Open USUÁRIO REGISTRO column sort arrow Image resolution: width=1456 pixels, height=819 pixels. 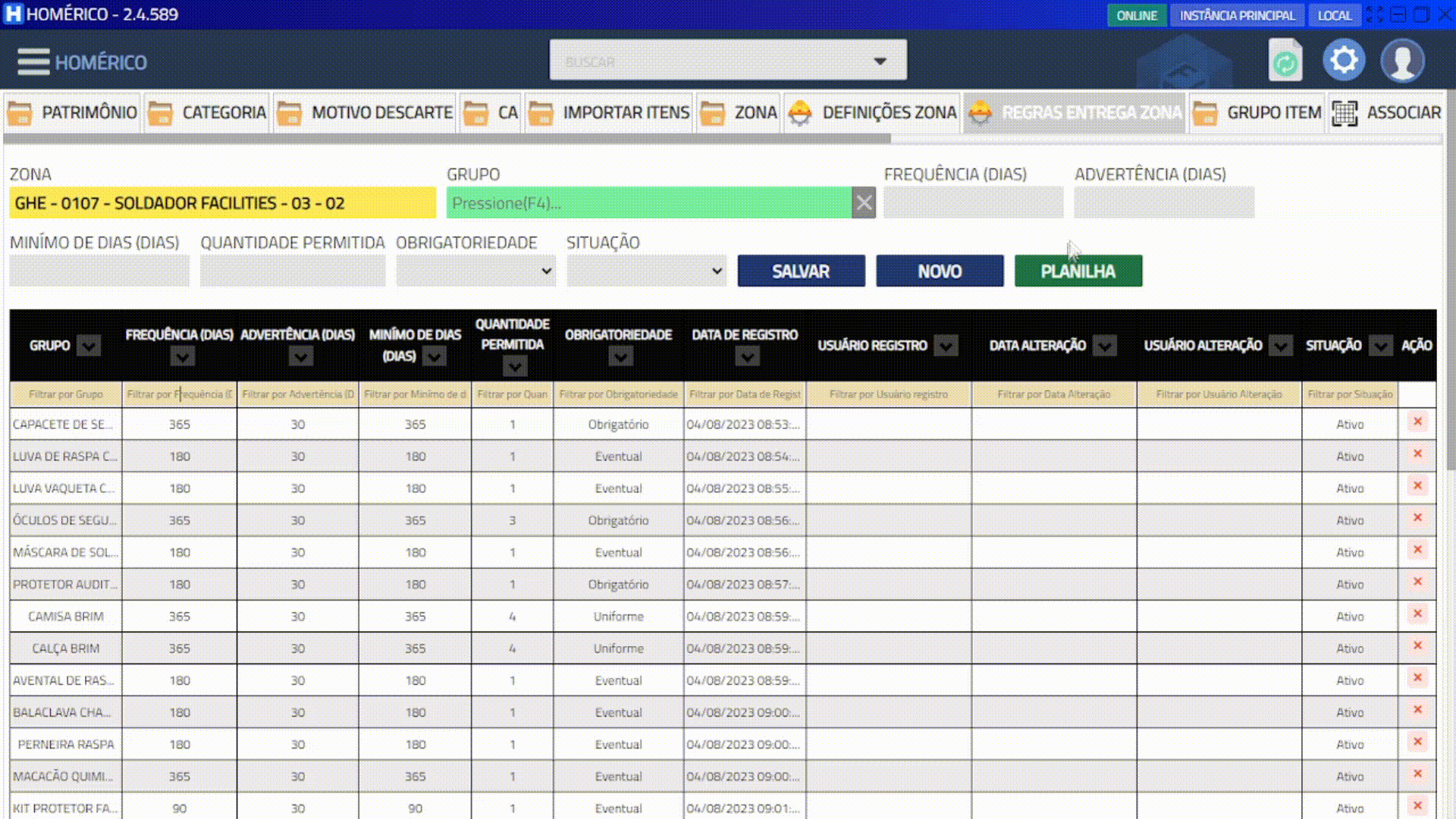click(x=945, y=346)
